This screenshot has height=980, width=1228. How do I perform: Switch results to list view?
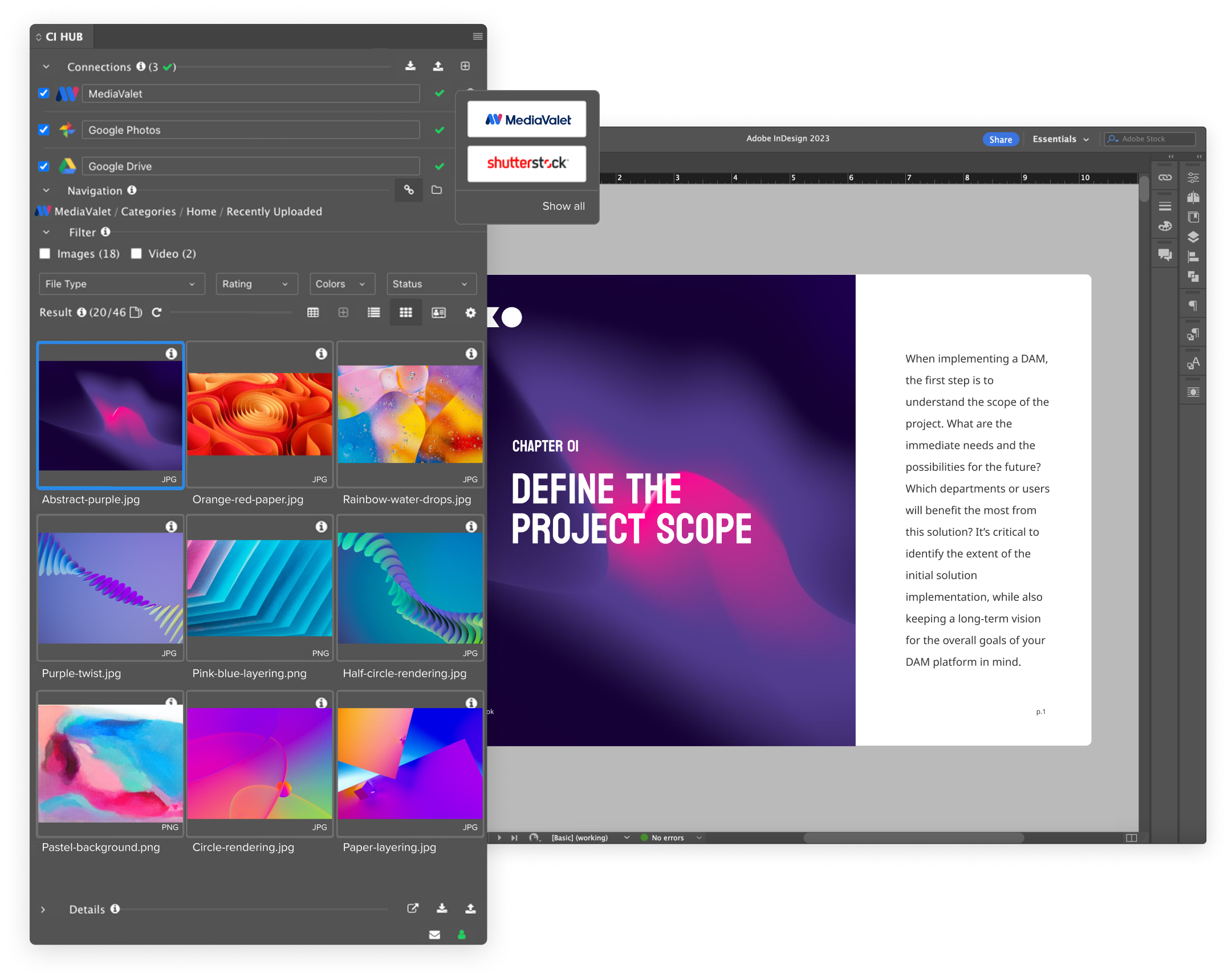tap(374, 312)
